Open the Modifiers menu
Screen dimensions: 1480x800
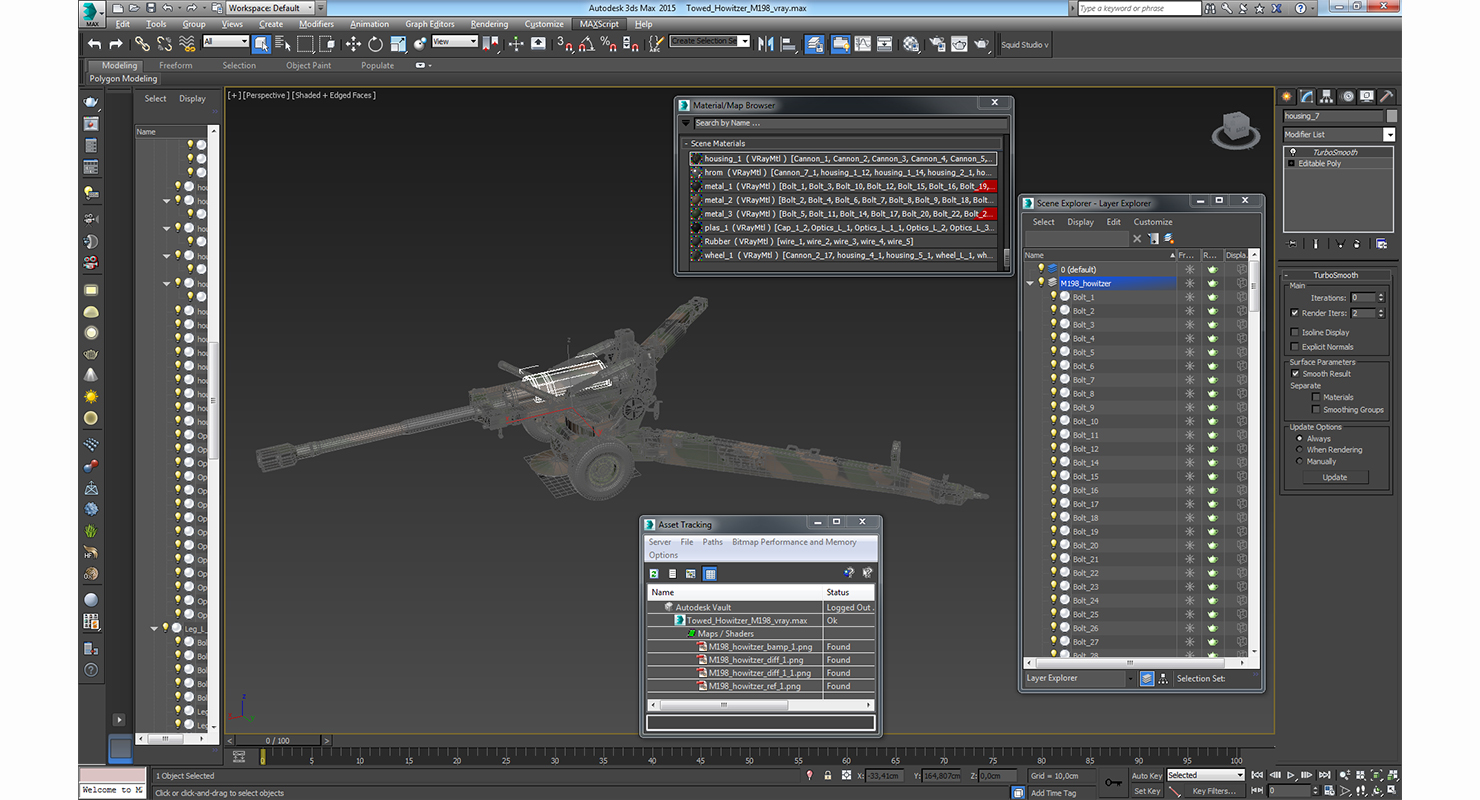[x=317, y=24]
